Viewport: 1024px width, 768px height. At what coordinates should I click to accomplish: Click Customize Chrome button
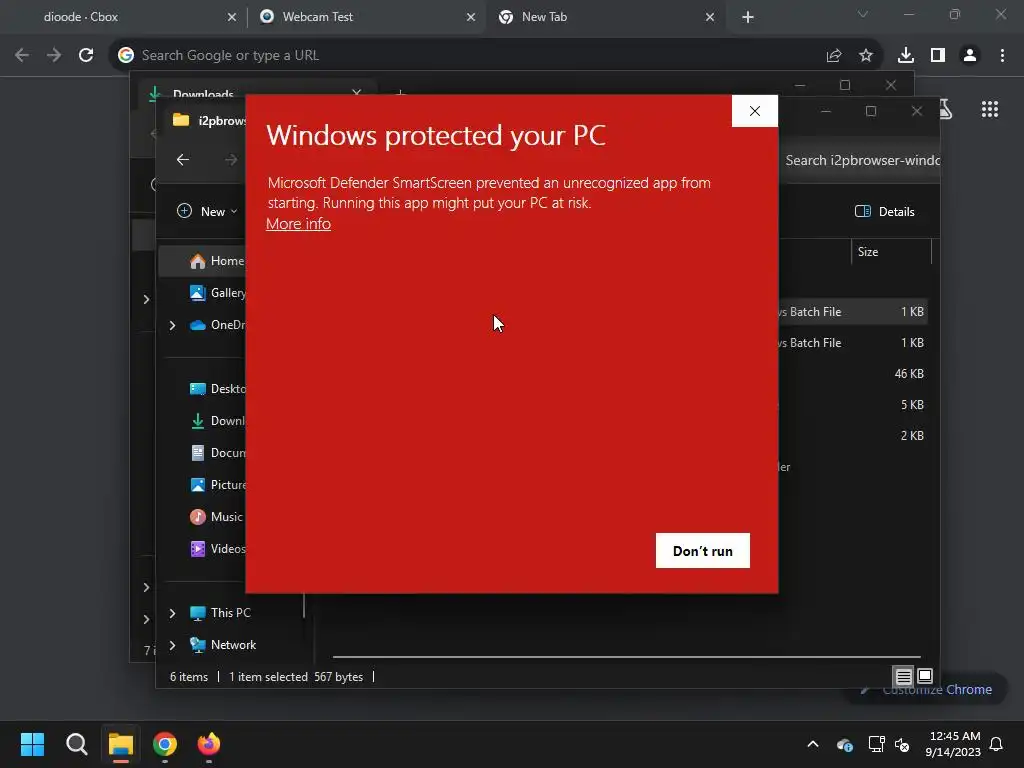pyautogui.click(x=927, y=690)
